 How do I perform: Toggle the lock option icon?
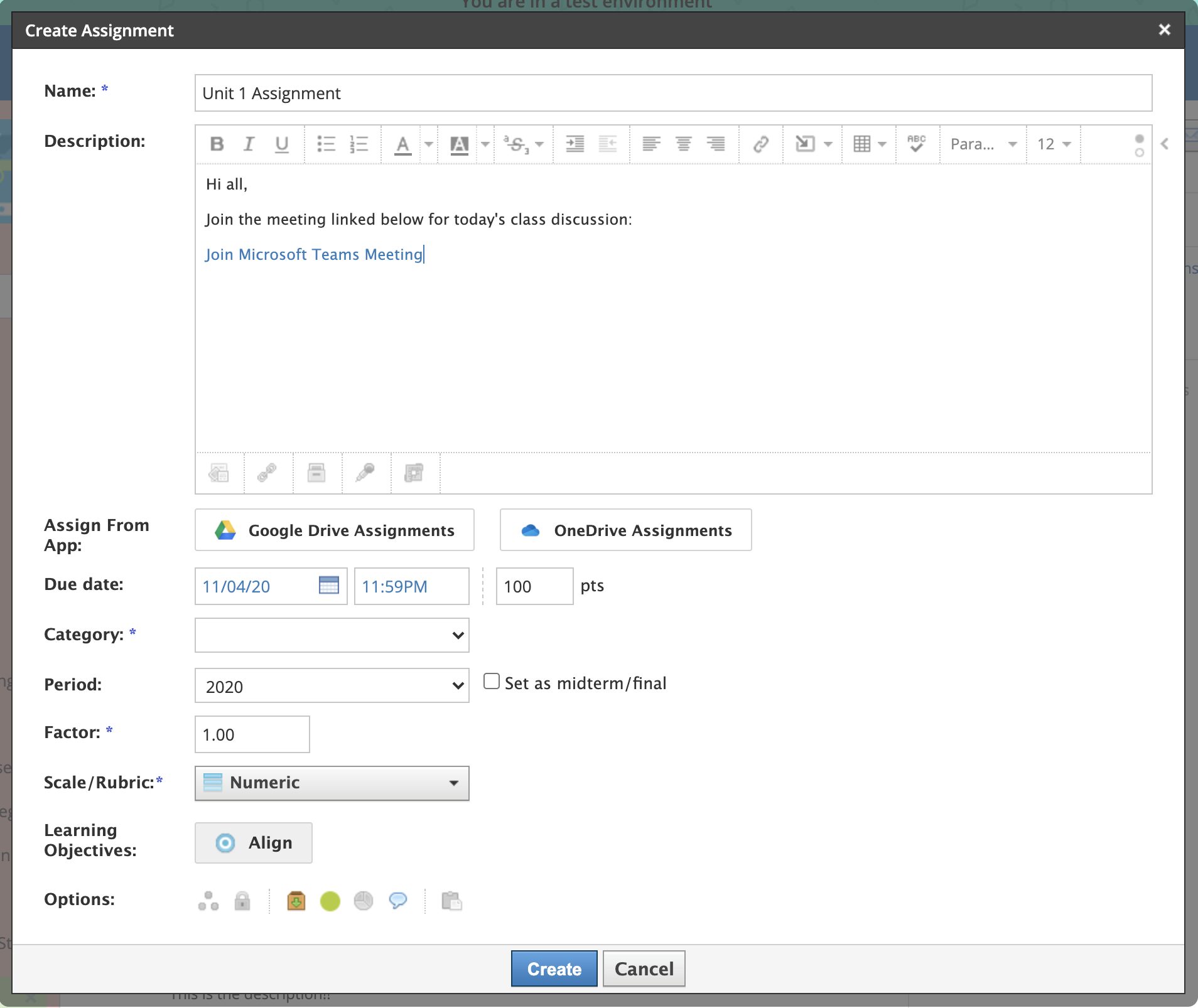(x=242, y=901)
